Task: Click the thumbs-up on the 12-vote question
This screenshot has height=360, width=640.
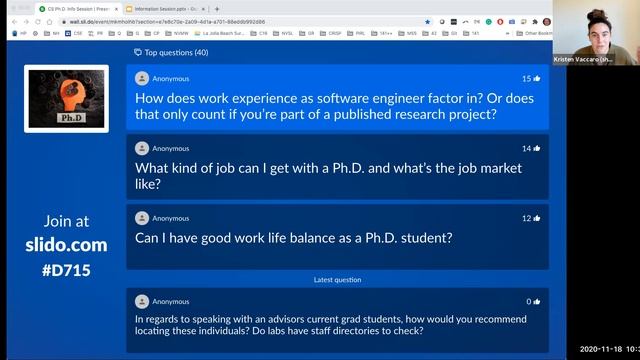Action: 537,218
